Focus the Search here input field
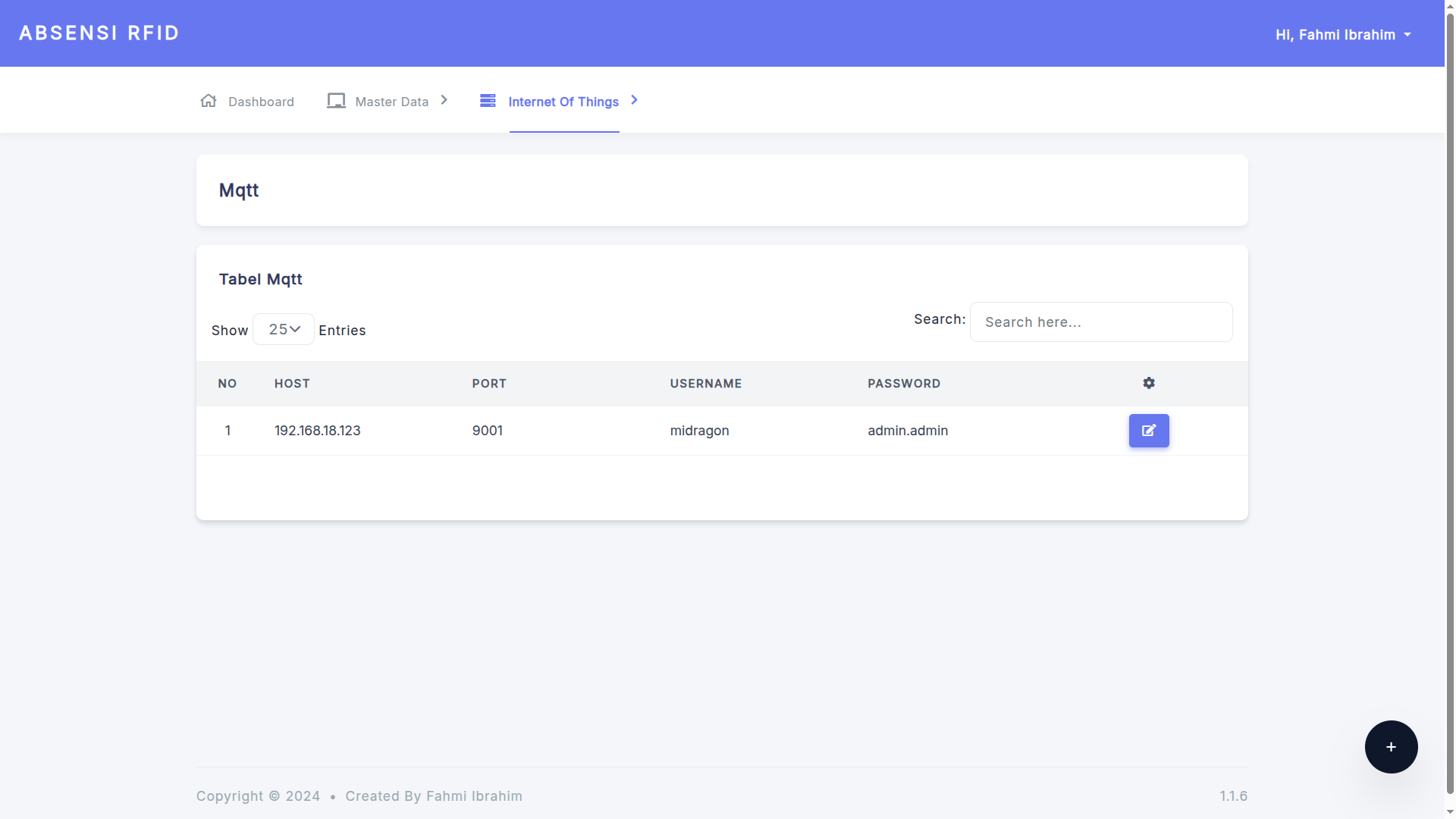 pos(1100,322)
